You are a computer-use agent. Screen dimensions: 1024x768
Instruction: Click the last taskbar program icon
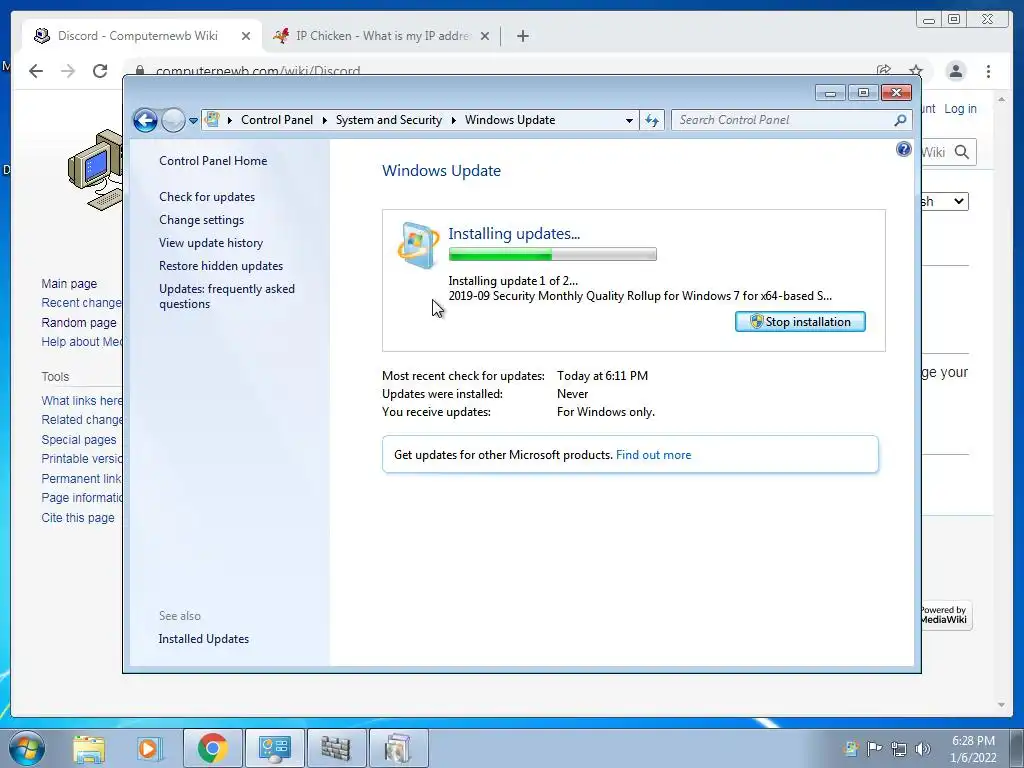coord(398,748)
